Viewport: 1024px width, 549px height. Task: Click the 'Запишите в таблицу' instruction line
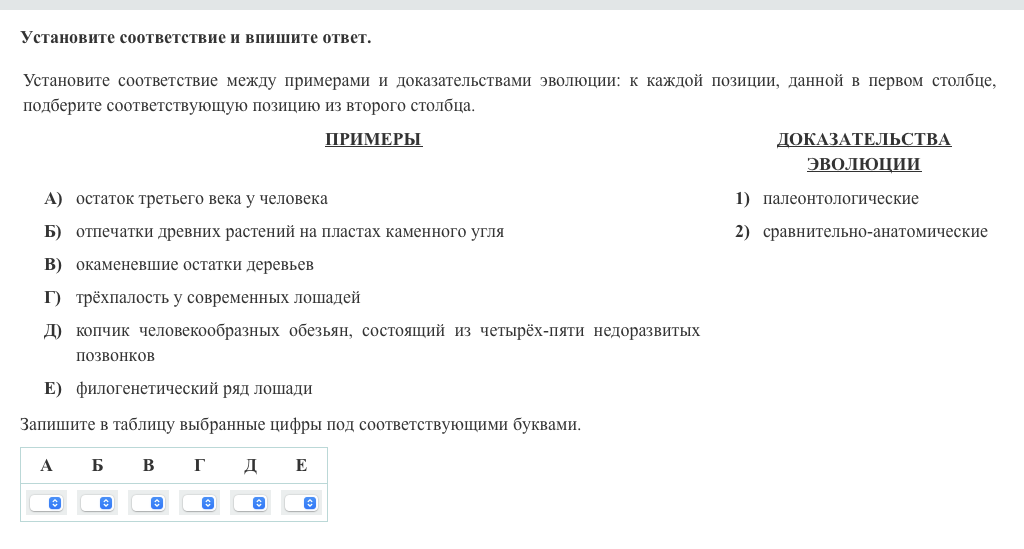(300, 425)
